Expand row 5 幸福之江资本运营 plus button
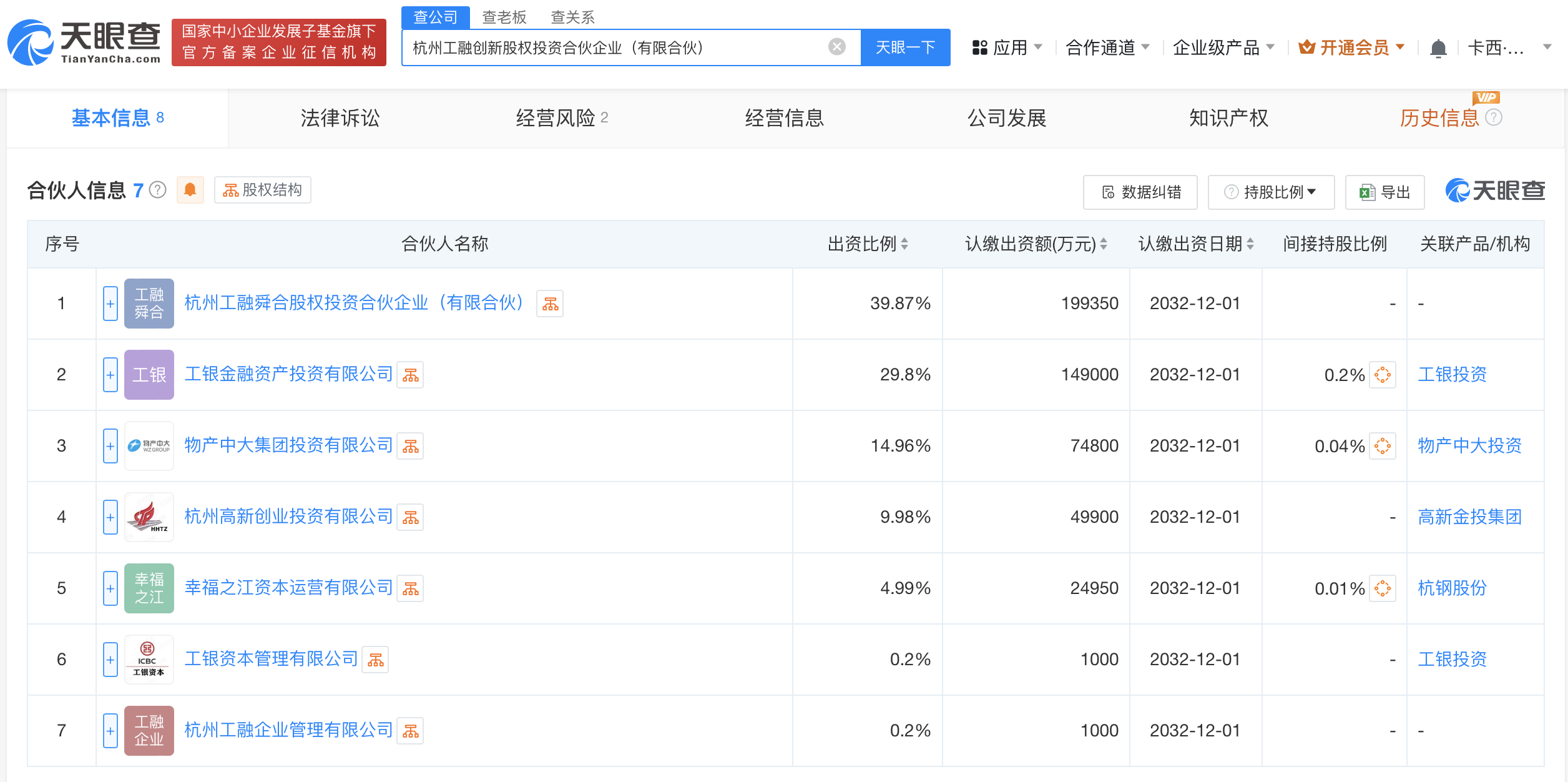The image size is (1568, 782). pos(110,588)
